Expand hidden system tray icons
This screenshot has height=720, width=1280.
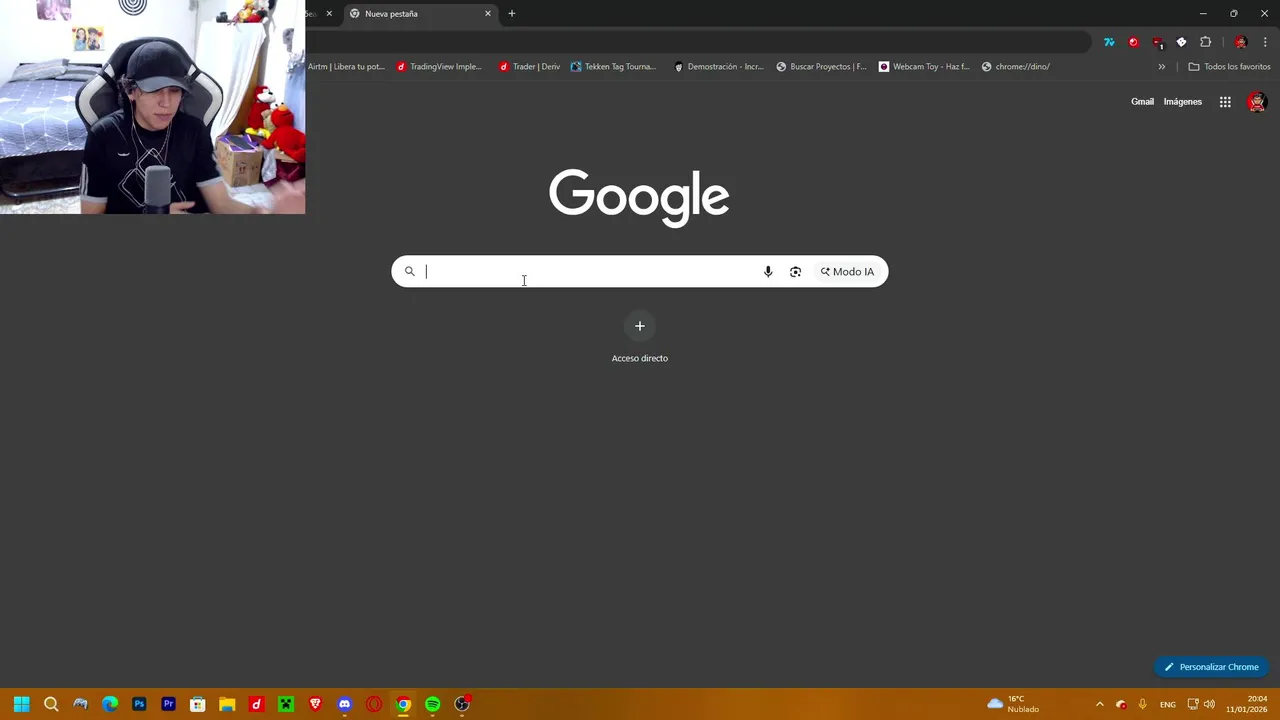1099,704
